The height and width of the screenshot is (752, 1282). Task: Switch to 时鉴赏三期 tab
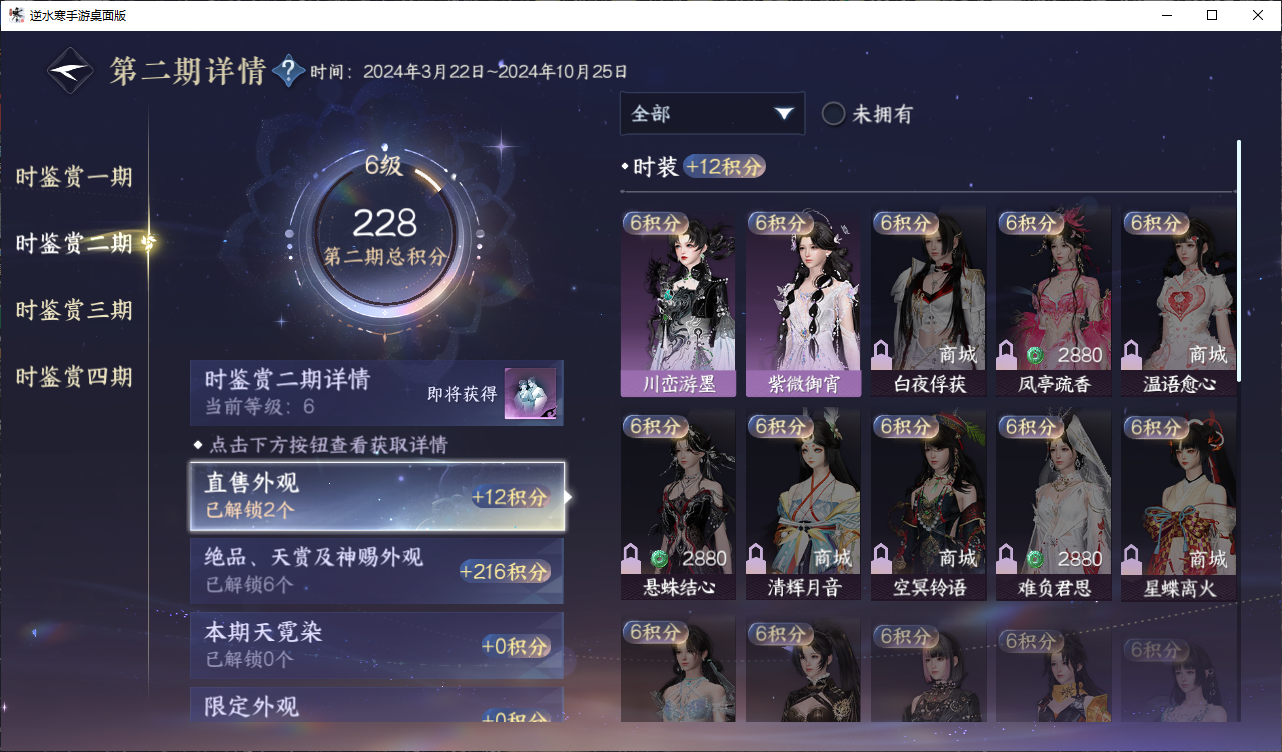(x=74, y=310)
